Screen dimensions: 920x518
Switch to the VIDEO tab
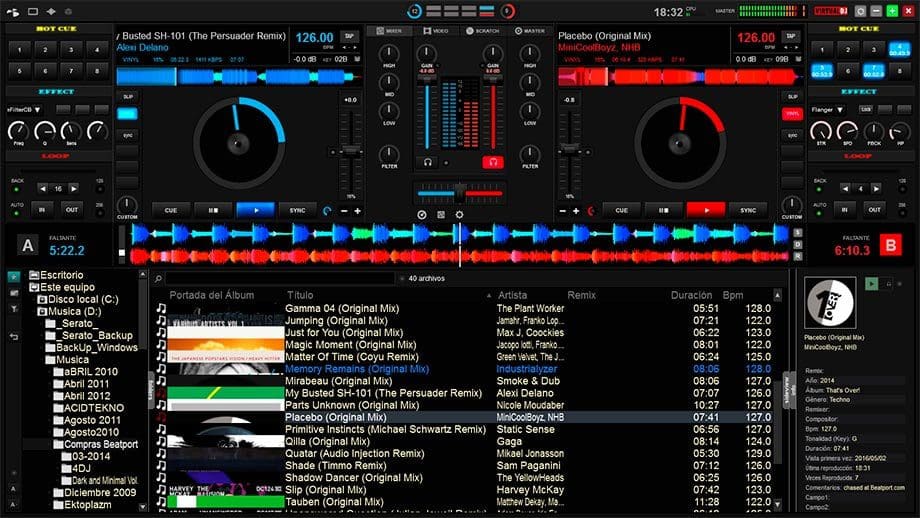436,31
